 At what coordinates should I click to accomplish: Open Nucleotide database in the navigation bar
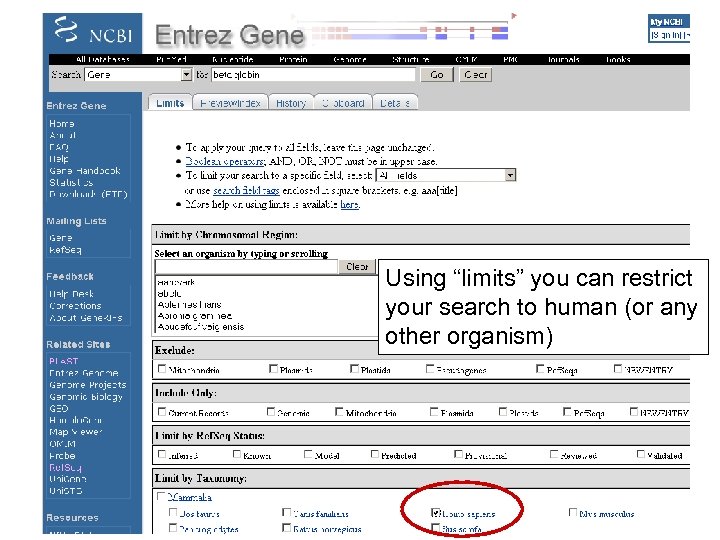(x=233, y=59)
